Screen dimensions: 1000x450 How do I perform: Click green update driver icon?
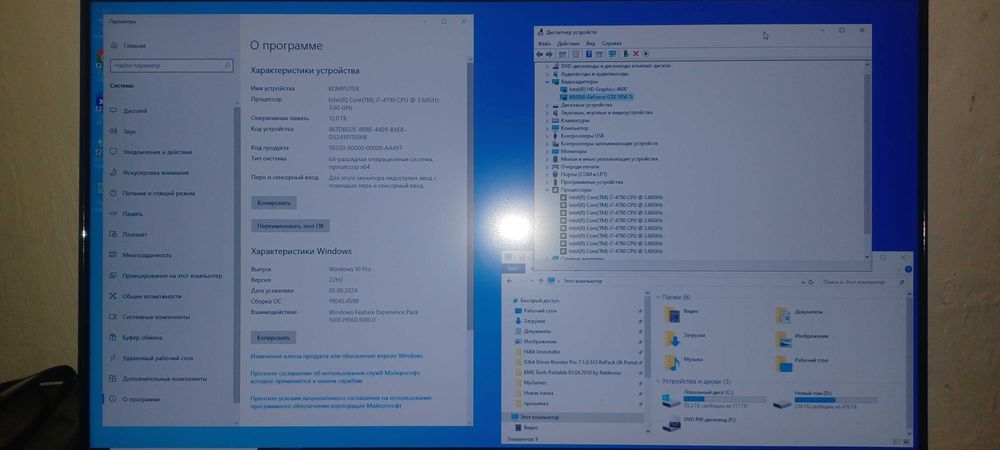[x=626, y=54]
